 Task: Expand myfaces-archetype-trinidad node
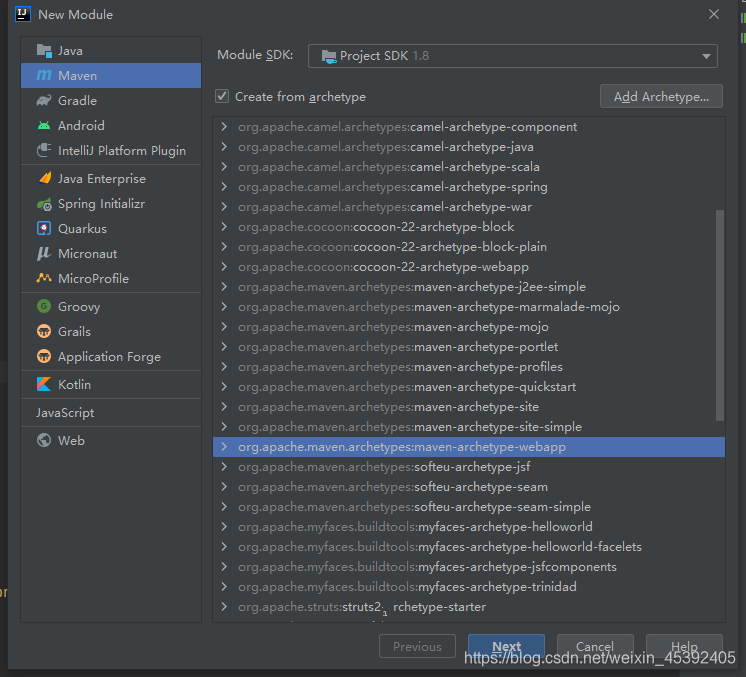pyautogui.click(x=224, y=586)
